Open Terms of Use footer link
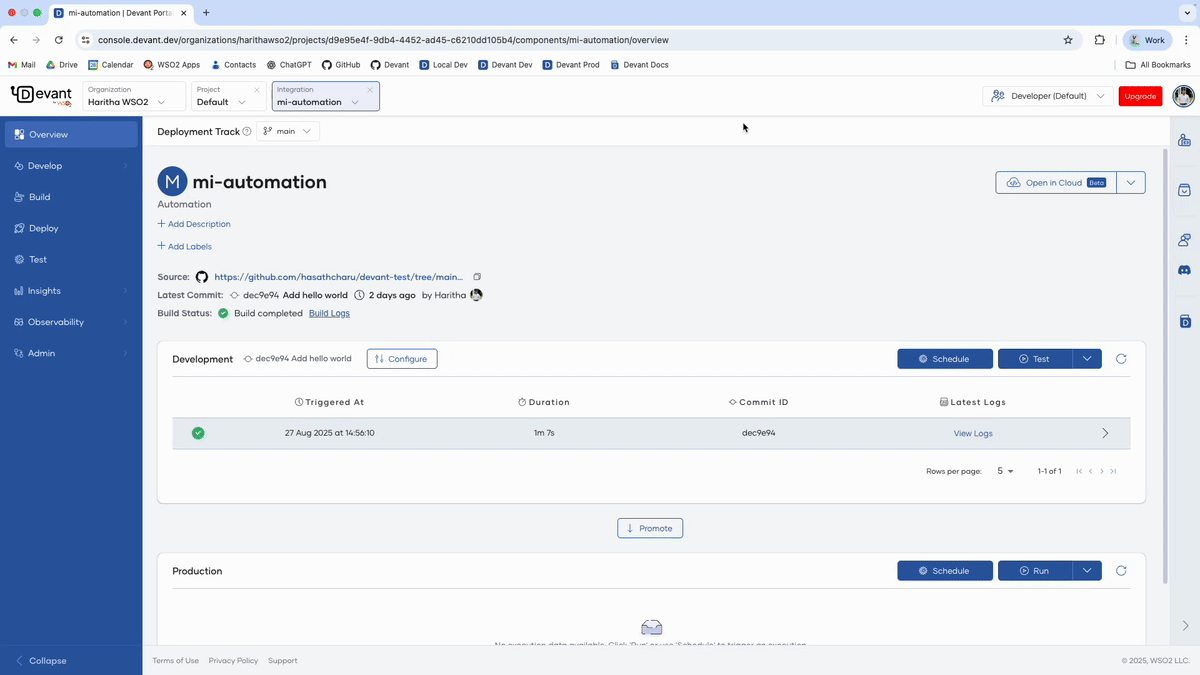Viewport: 1200px width, 675px height. click(x=175, y=661)
